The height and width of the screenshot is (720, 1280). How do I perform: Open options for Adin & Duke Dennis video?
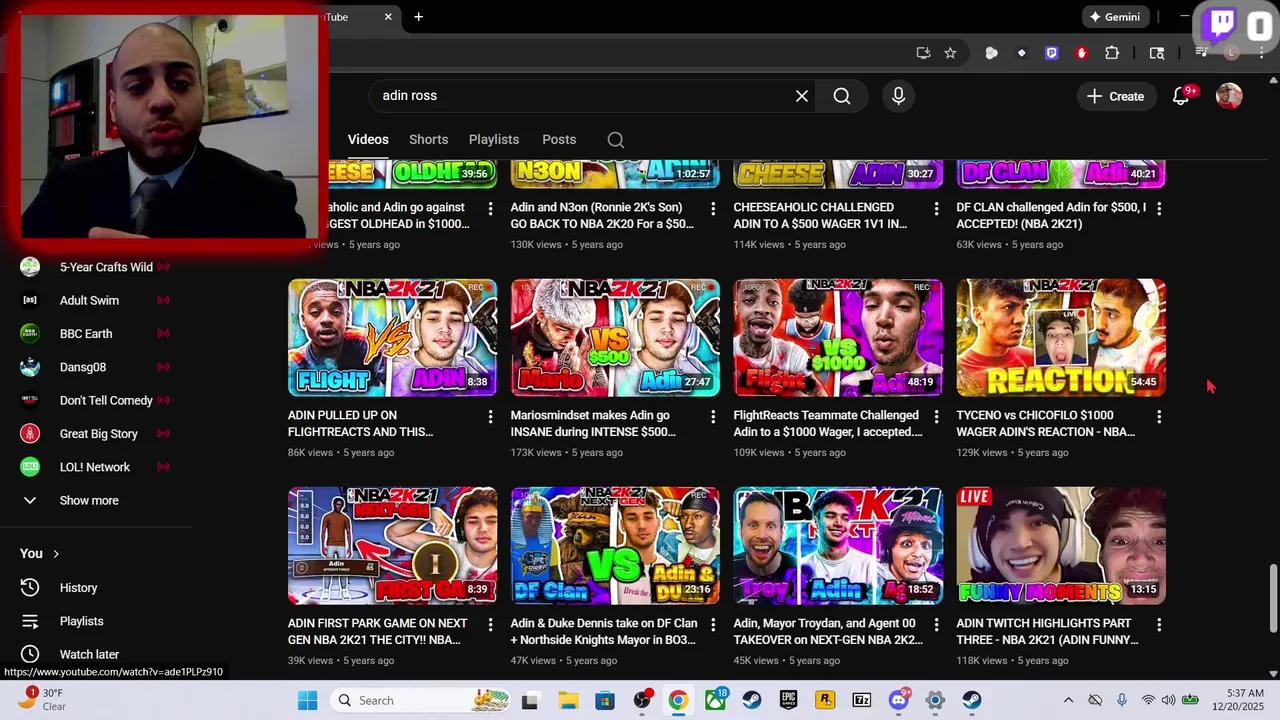click(713, 624)
